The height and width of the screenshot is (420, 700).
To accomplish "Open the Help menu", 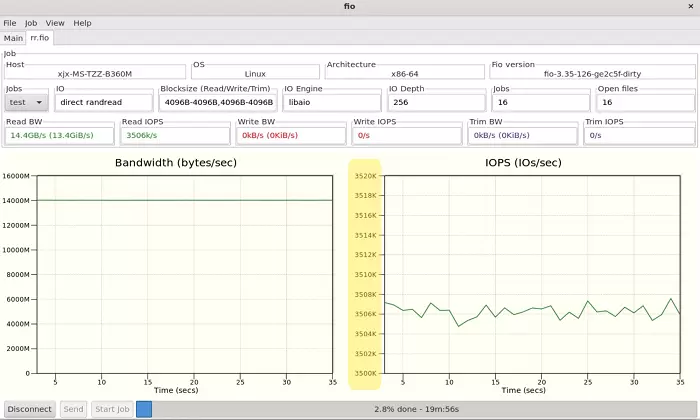I will [x=82, y=23].
